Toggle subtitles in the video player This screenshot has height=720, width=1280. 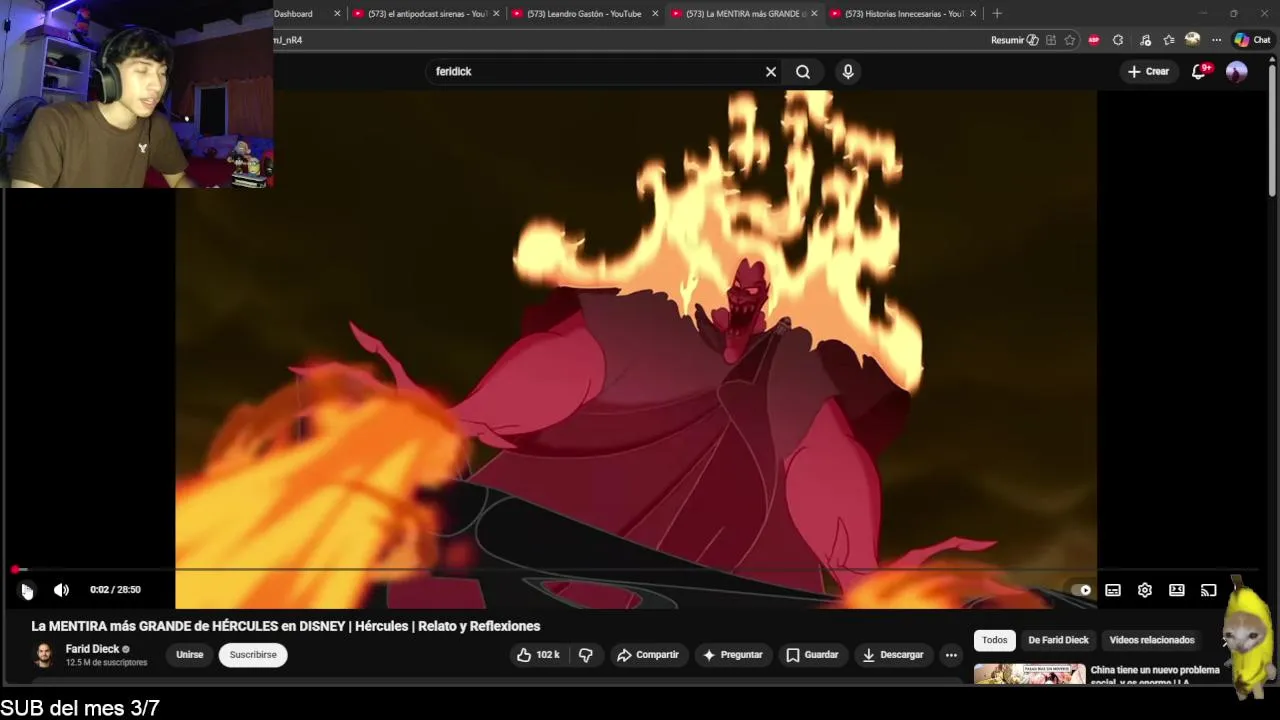pyautogui.click(x=1113, y=590)
